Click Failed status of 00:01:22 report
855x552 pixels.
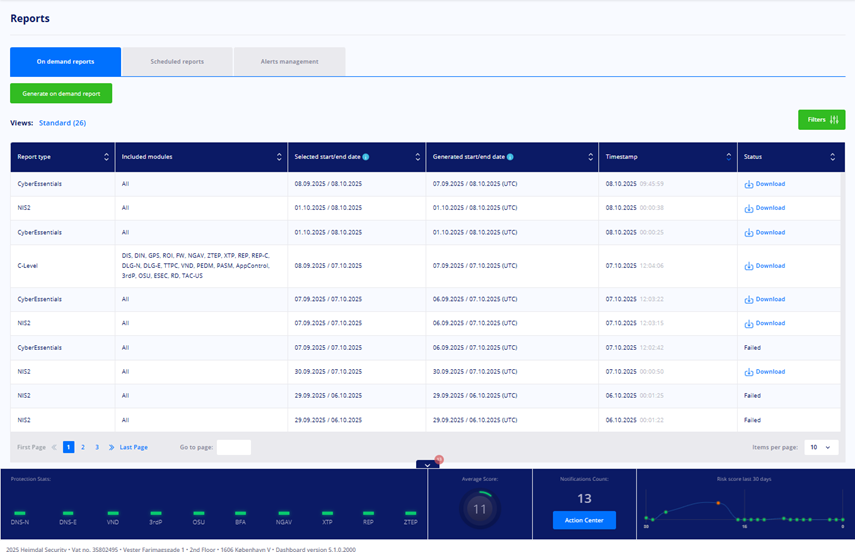(x=752, y=421)
